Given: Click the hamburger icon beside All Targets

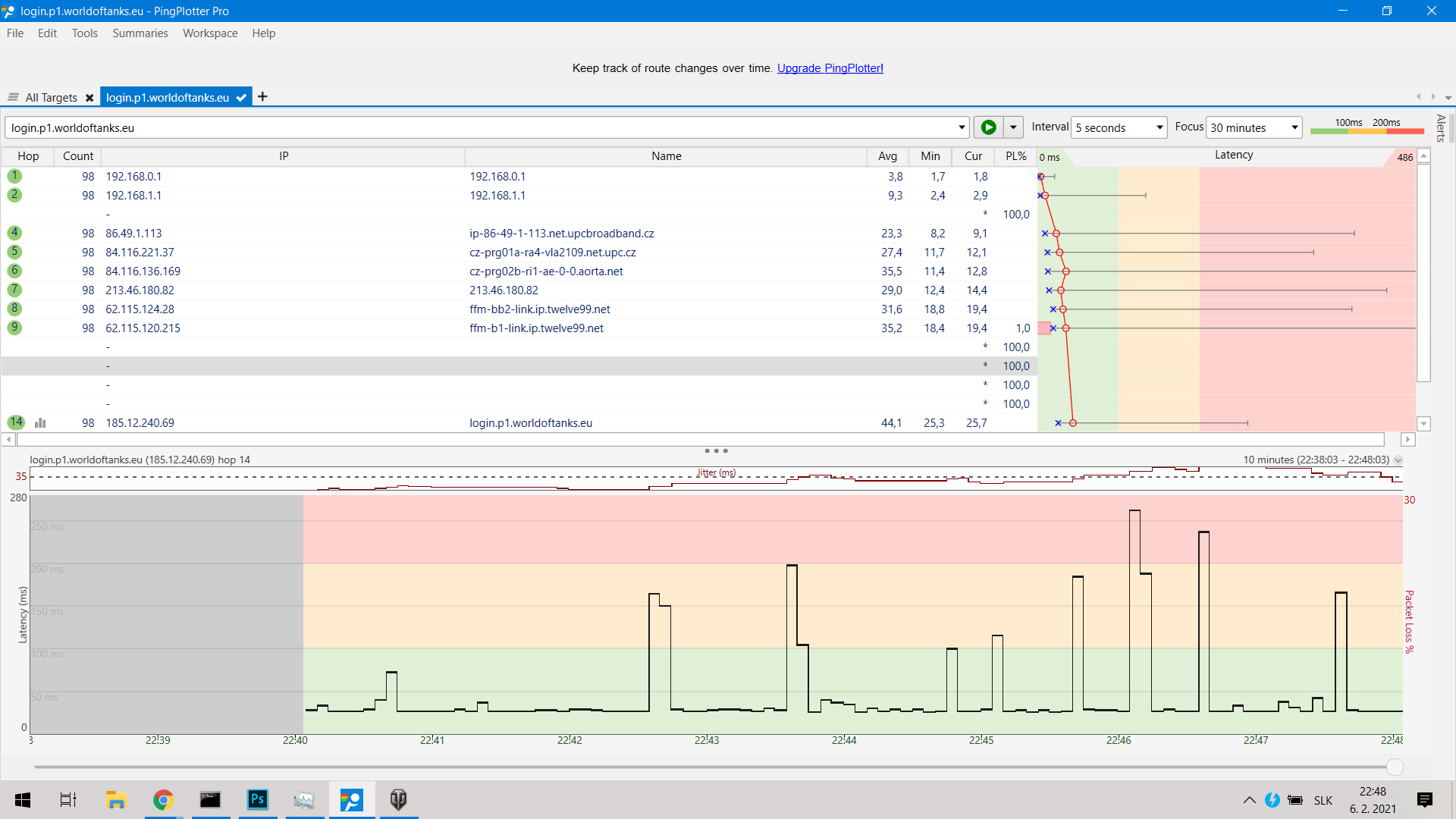Looking at the screenshot, I should click(13, 97).
